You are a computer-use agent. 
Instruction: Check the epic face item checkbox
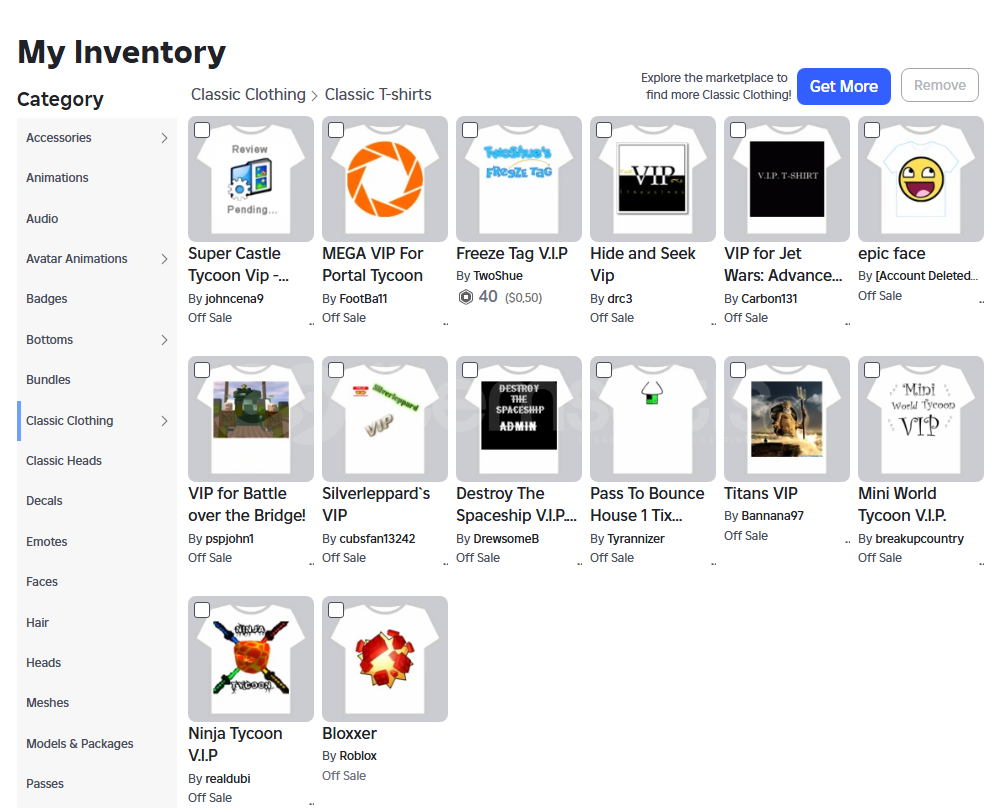[871, 130]
